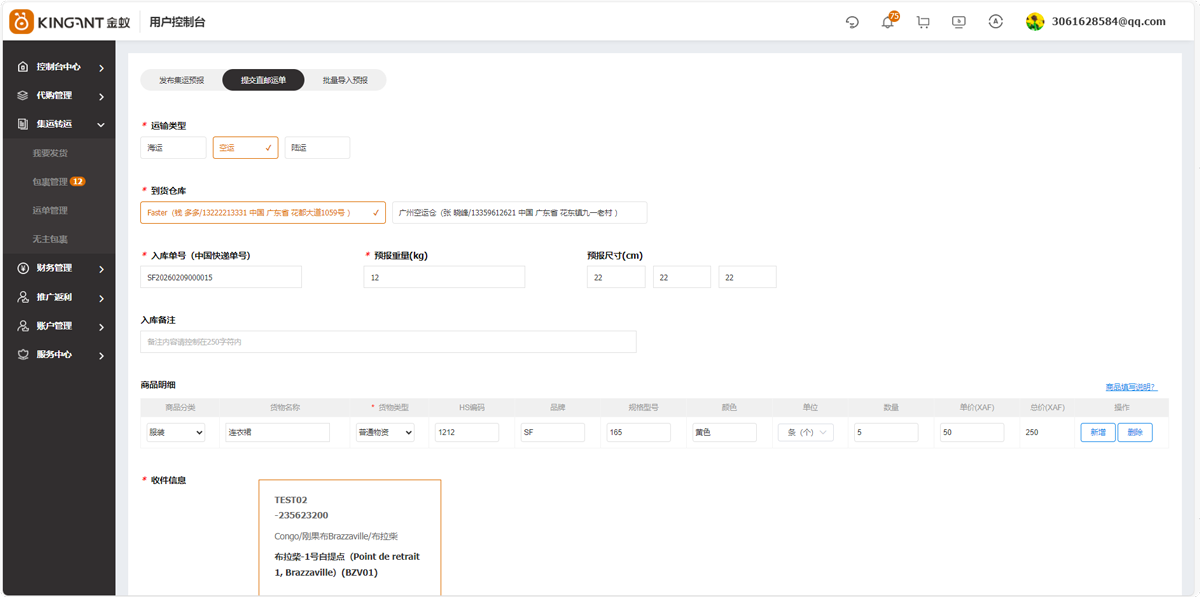Screen dimensions: 1200x597
Task: Click the refresh arrow icon in header
Action: click(852, 22)
